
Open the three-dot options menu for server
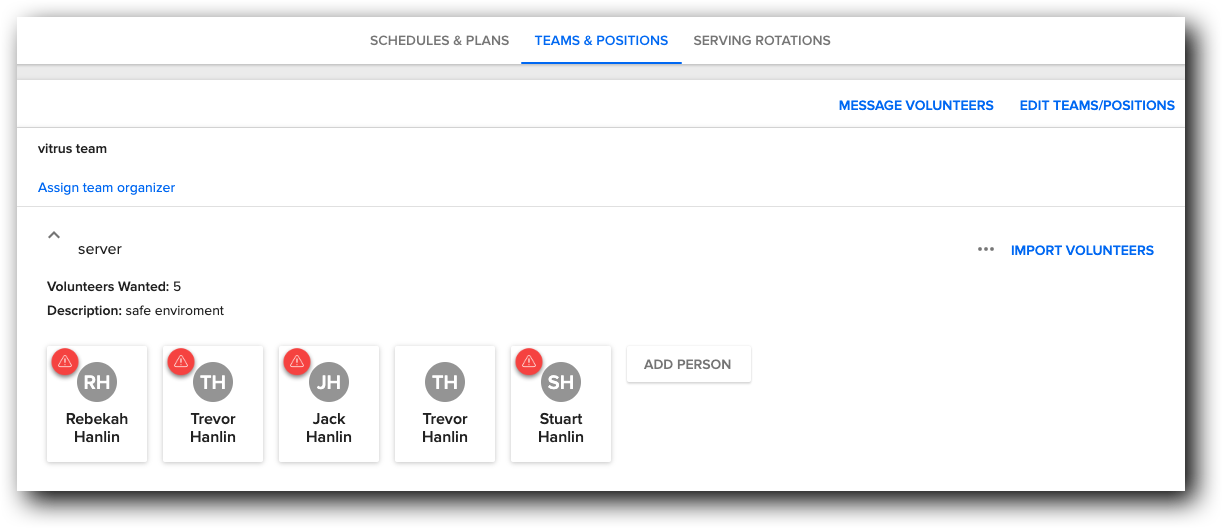tap(986, 250)
